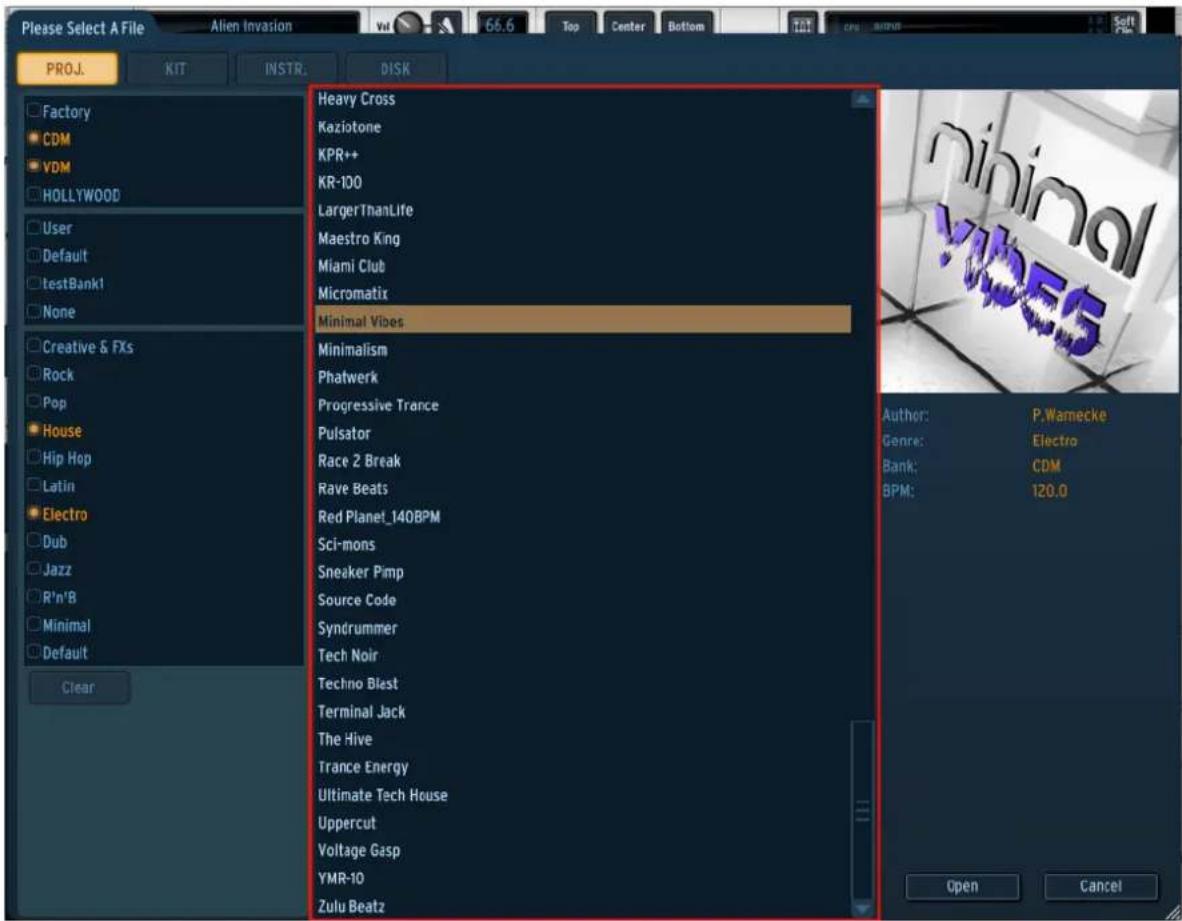Image resolution: width=1182 pixels, height=921 pixels.
Task: Select Race 2 Break in the file list
Action: [583, 460]
